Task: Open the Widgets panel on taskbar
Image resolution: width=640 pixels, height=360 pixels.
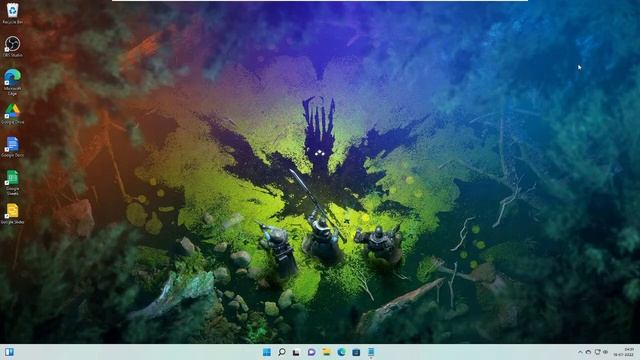Action: [x=9, y=352]
